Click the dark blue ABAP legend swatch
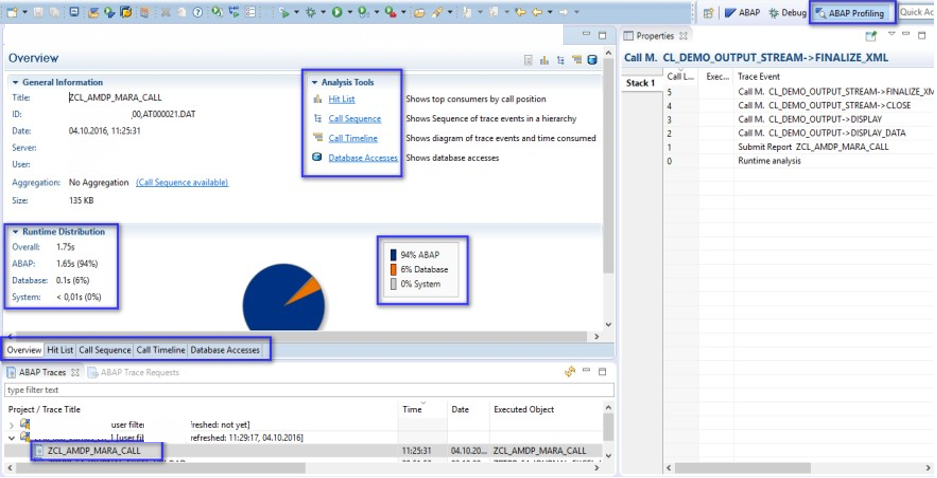The height and width of the screenshot is (478, 937). click(x=393, y=255)
